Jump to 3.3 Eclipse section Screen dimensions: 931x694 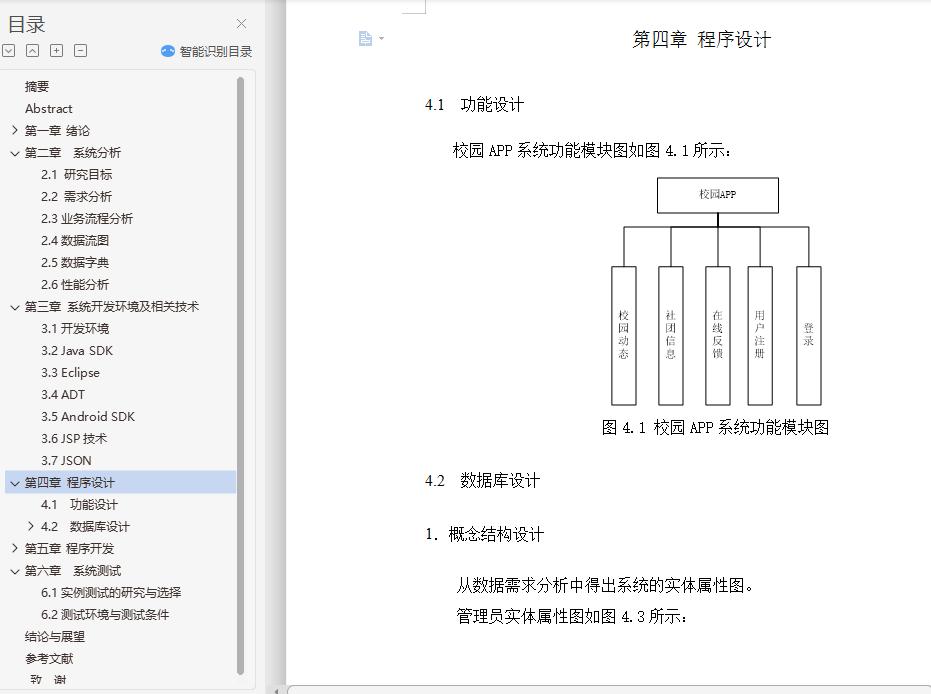click(x=71, y=372)
